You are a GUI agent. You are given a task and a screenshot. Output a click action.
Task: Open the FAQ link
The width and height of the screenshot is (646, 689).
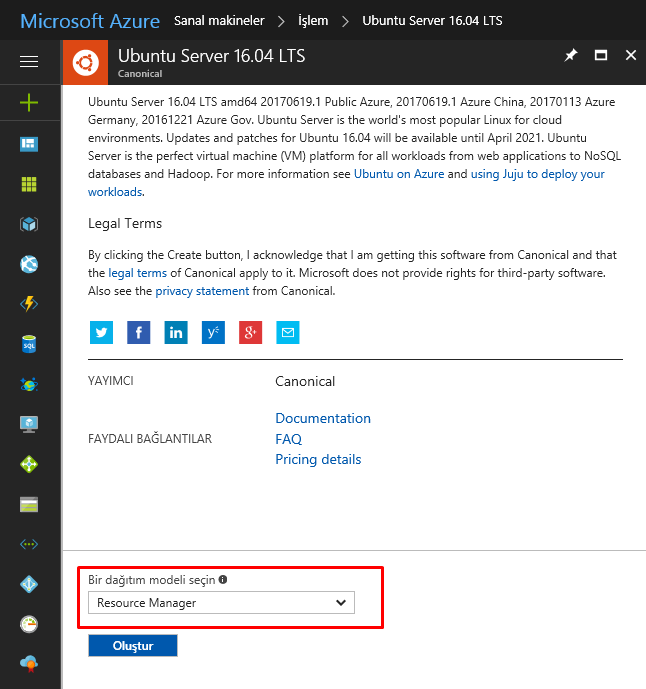(288, 439)
